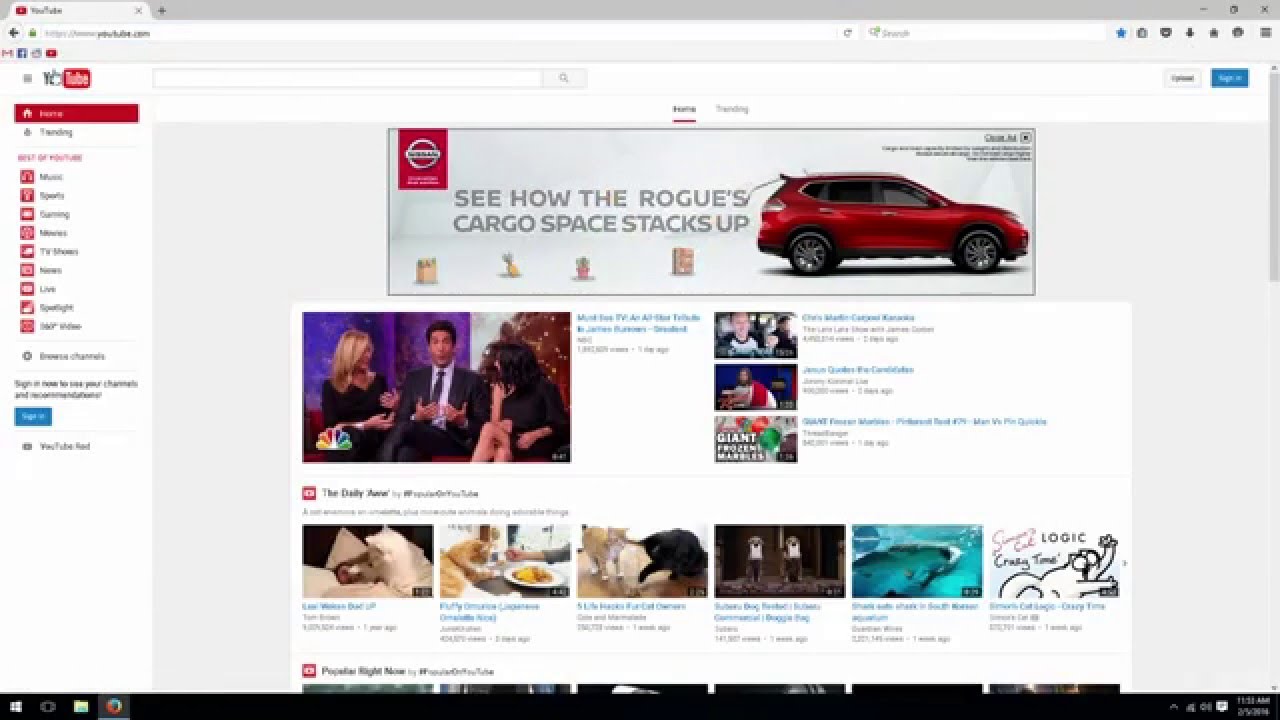Open a new tab with the plus button

(x=161, y=10)
